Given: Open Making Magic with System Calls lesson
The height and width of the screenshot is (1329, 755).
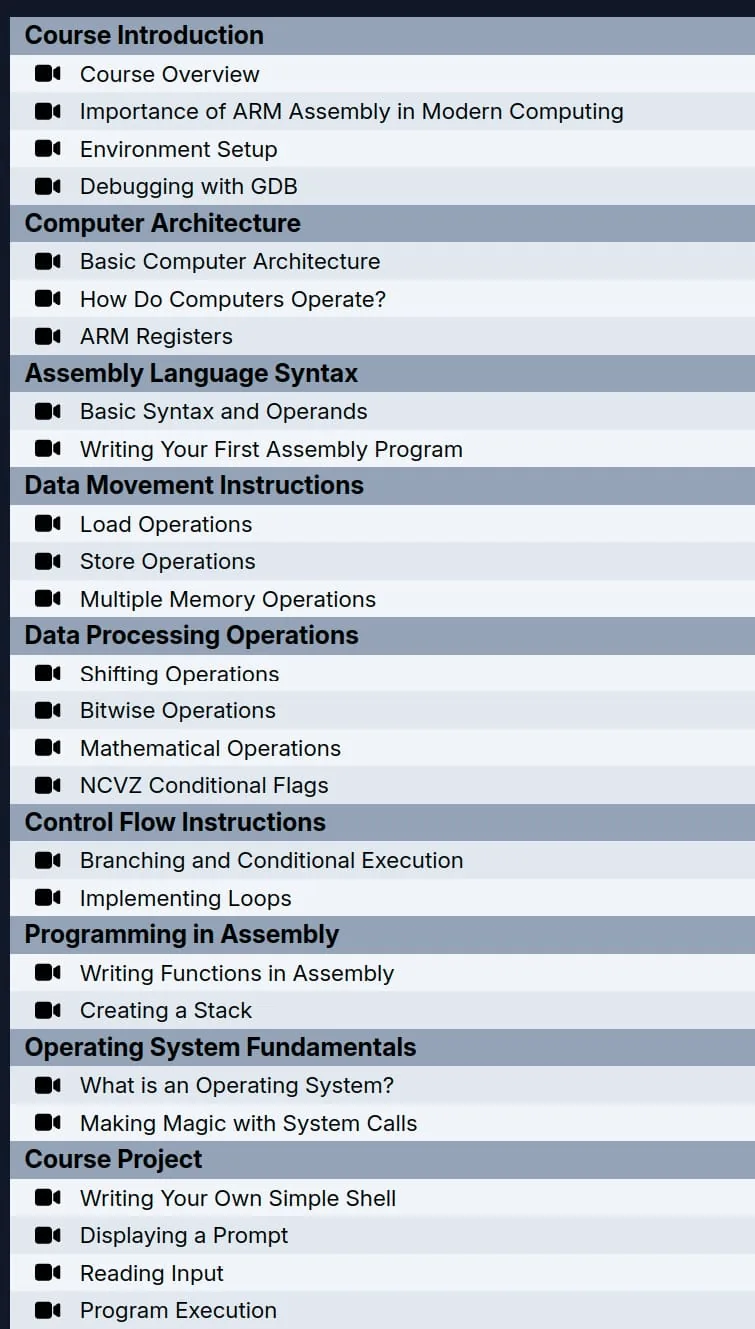Looking at the screenshot, I should tap(382, 1123).
